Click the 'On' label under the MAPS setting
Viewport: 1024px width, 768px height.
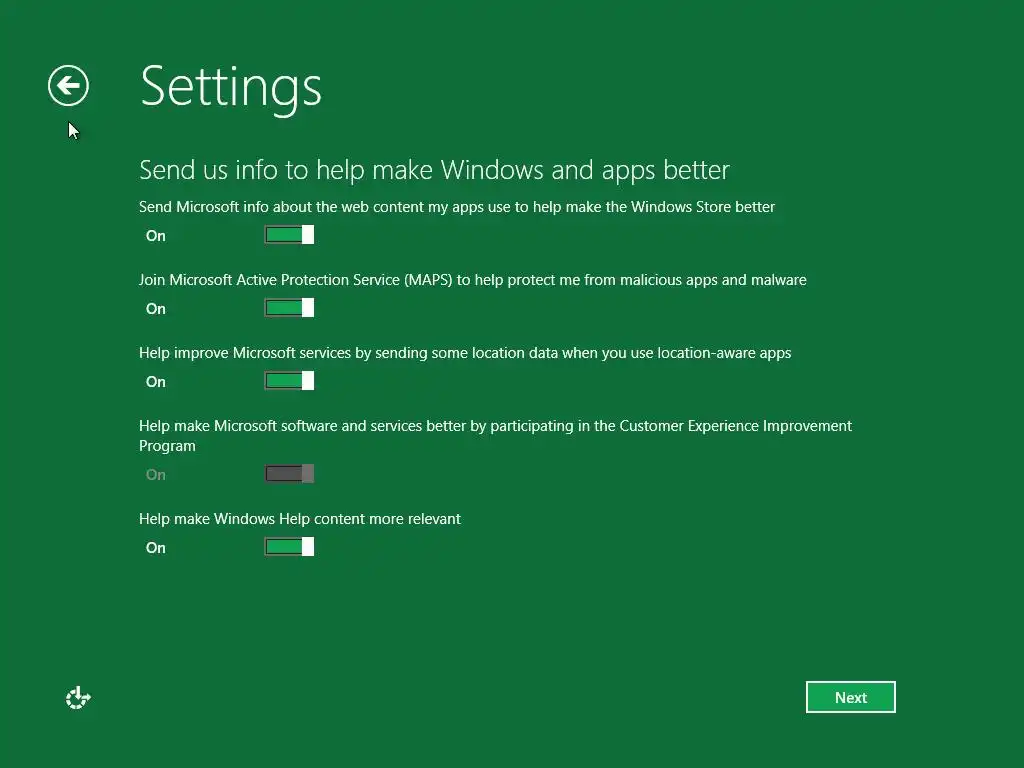[x=155, y=309]
